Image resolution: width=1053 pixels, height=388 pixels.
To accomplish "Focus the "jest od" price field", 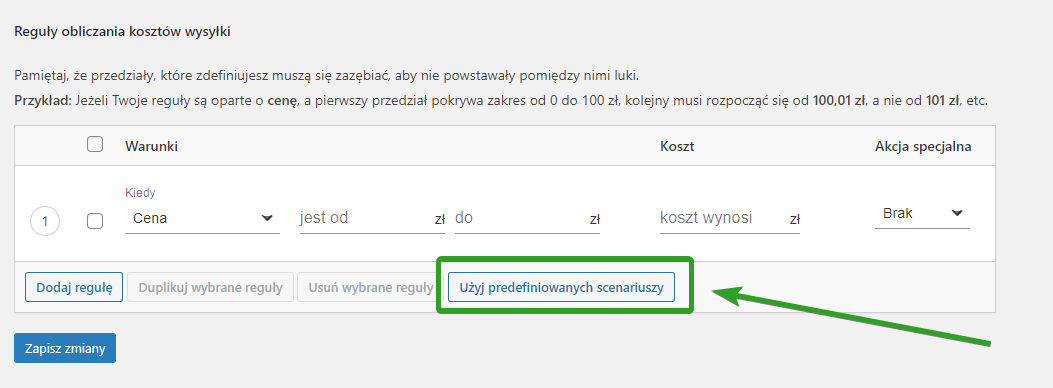I will [365, 218].
